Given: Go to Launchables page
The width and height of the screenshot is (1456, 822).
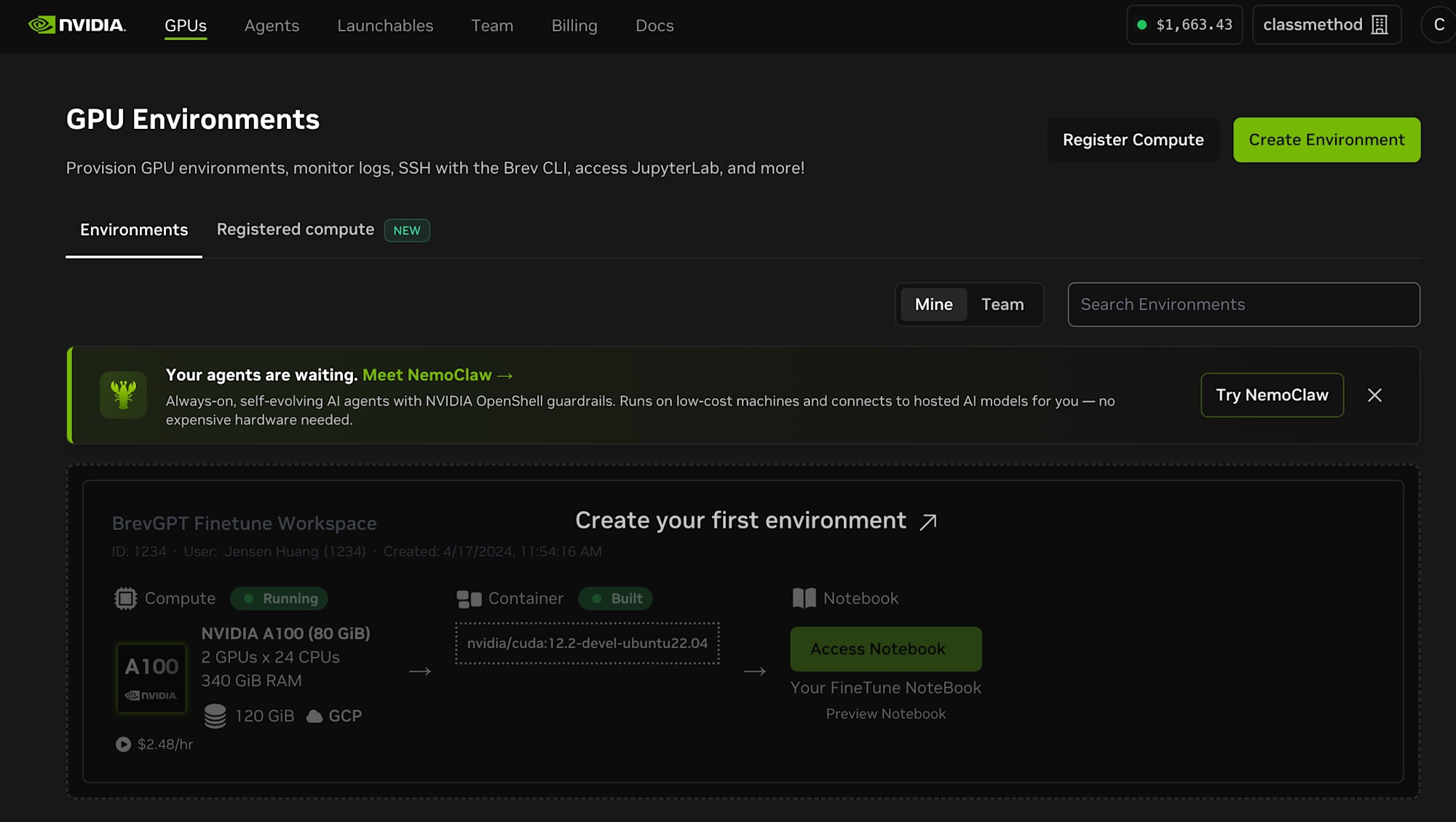Looking at the screenshot, I should pyautogui.click(x=385, y=25).
